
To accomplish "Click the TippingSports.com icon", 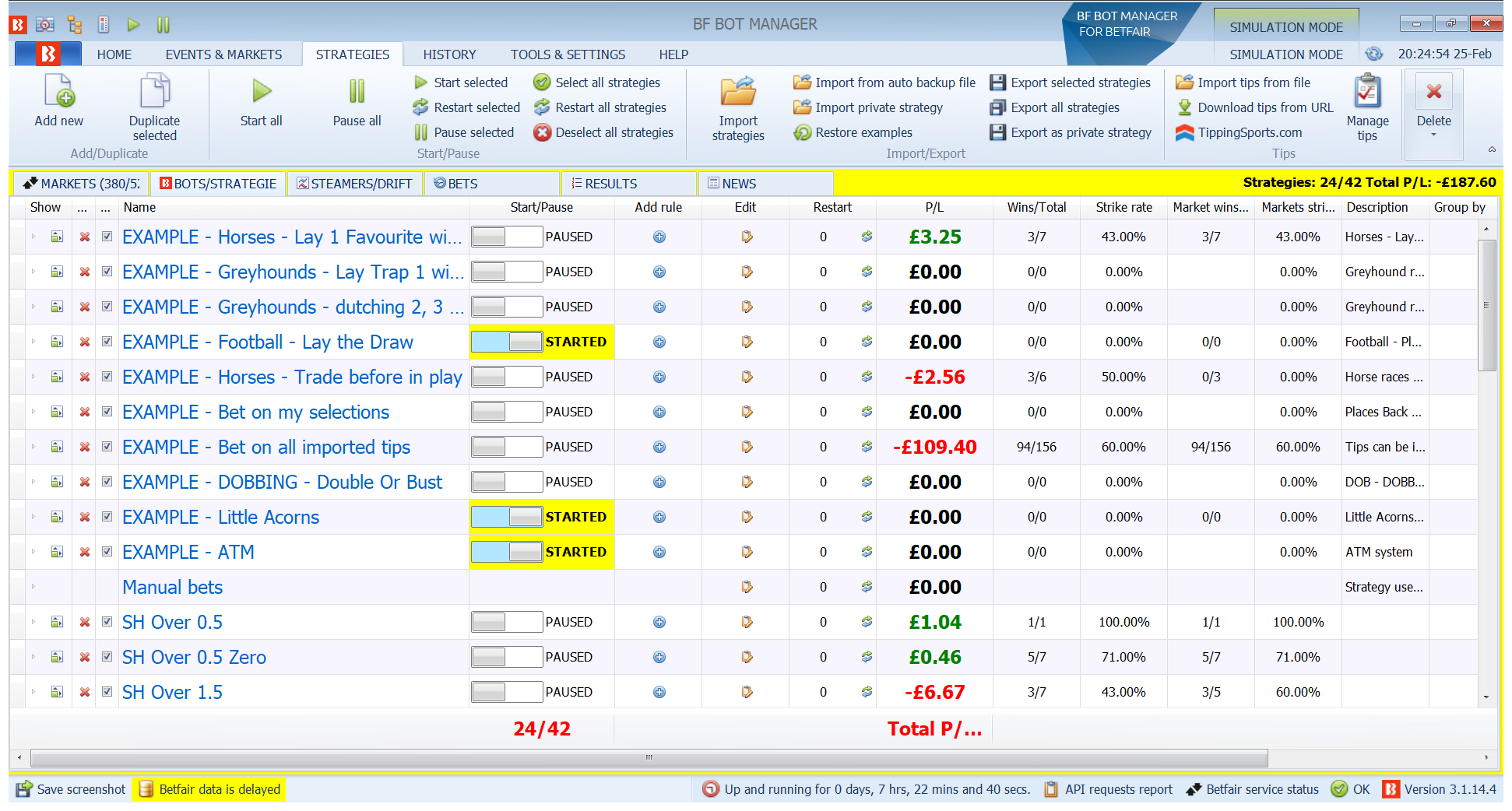I will pyautogui.click(x=1184, y=132).
